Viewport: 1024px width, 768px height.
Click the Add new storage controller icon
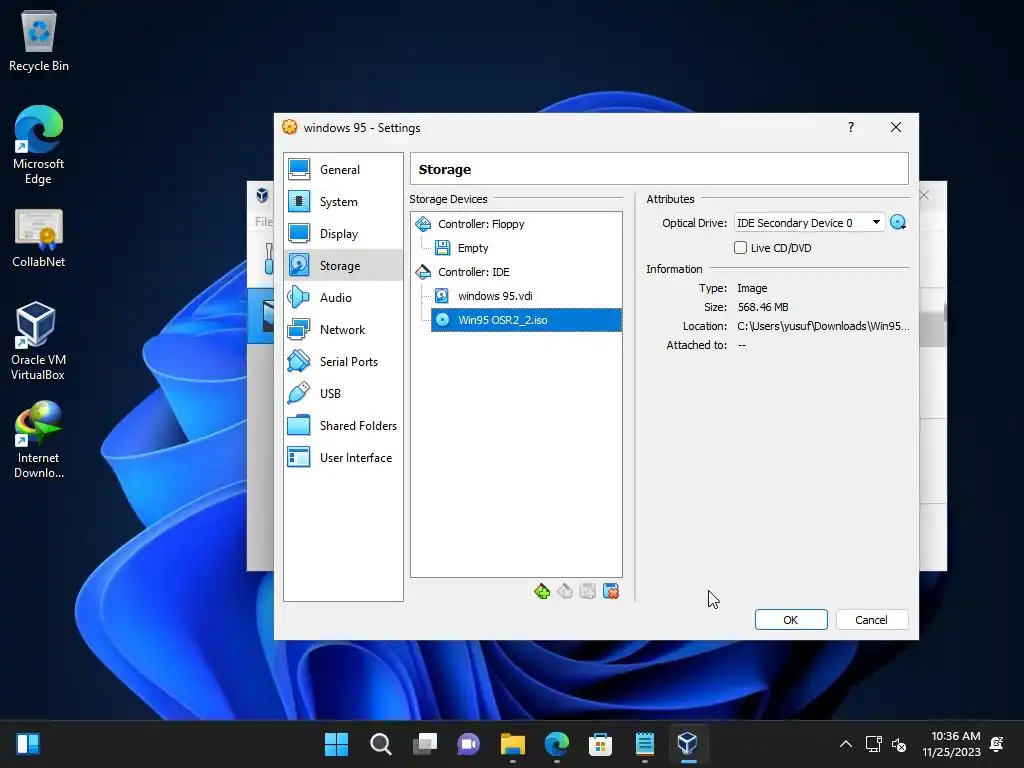[x=542, y=592]
